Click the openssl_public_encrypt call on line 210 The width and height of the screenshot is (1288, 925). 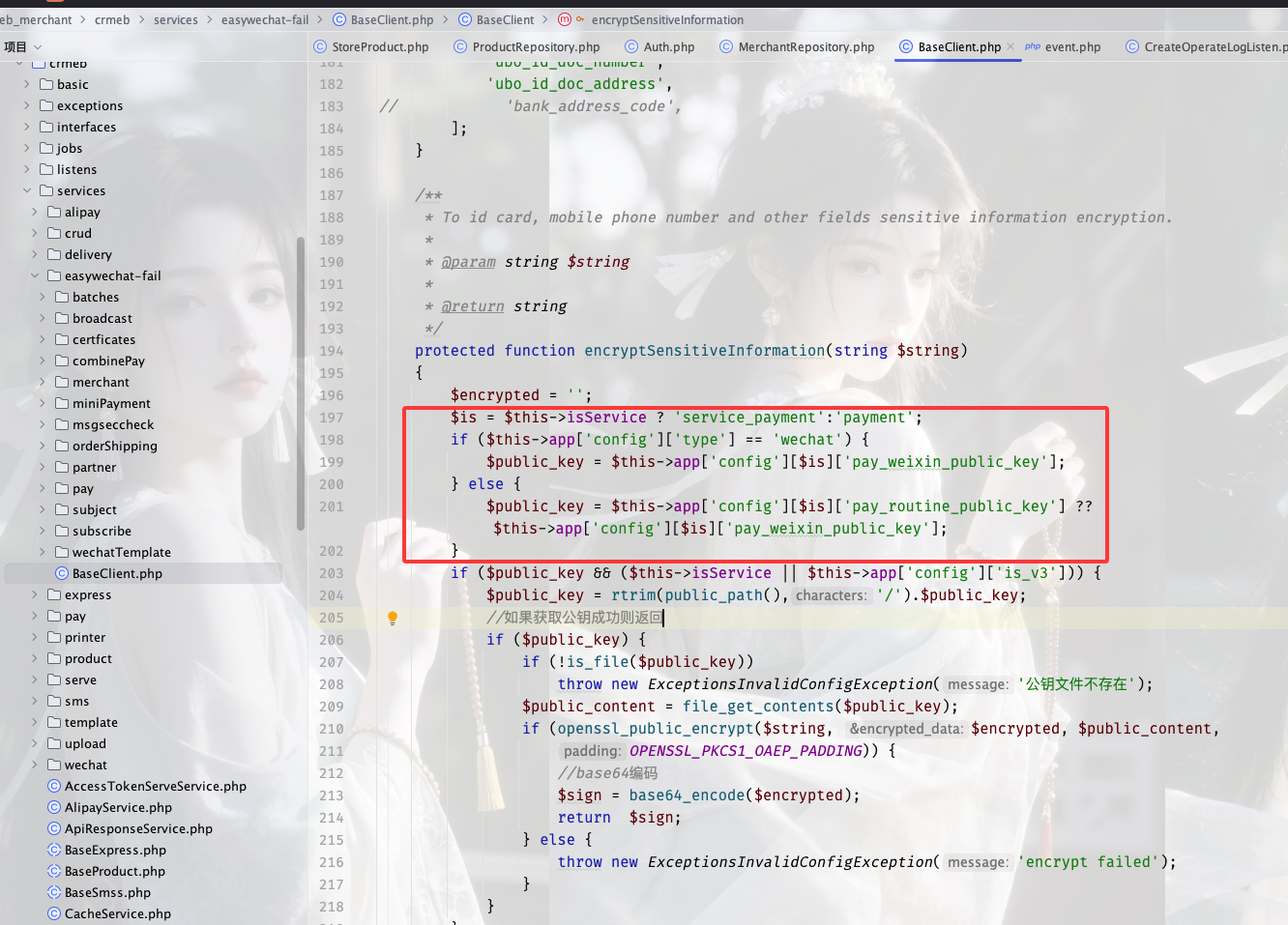pos(655,728)
